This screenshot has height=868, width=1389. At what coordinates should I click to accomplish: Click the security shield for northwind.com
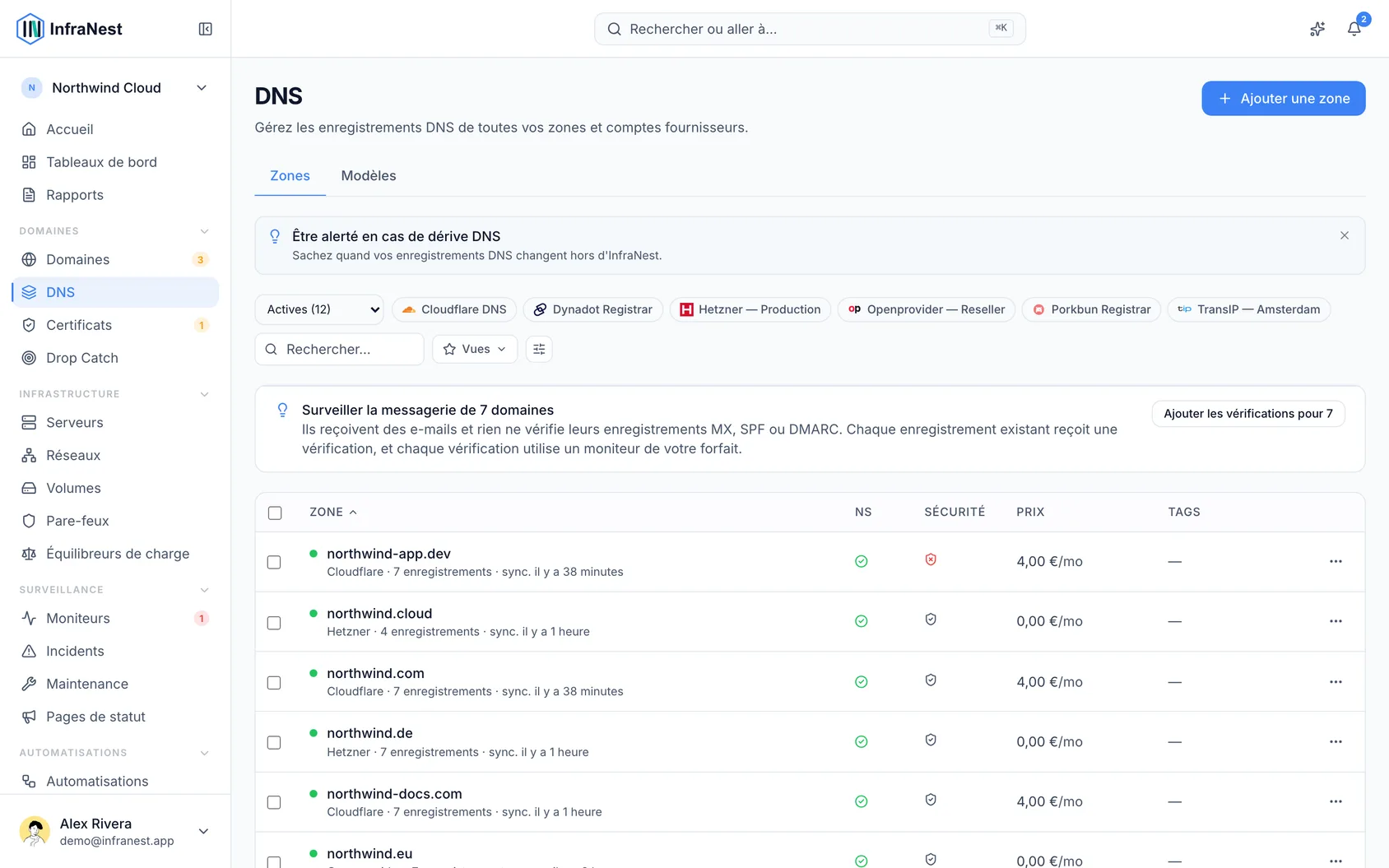point(931,680)
